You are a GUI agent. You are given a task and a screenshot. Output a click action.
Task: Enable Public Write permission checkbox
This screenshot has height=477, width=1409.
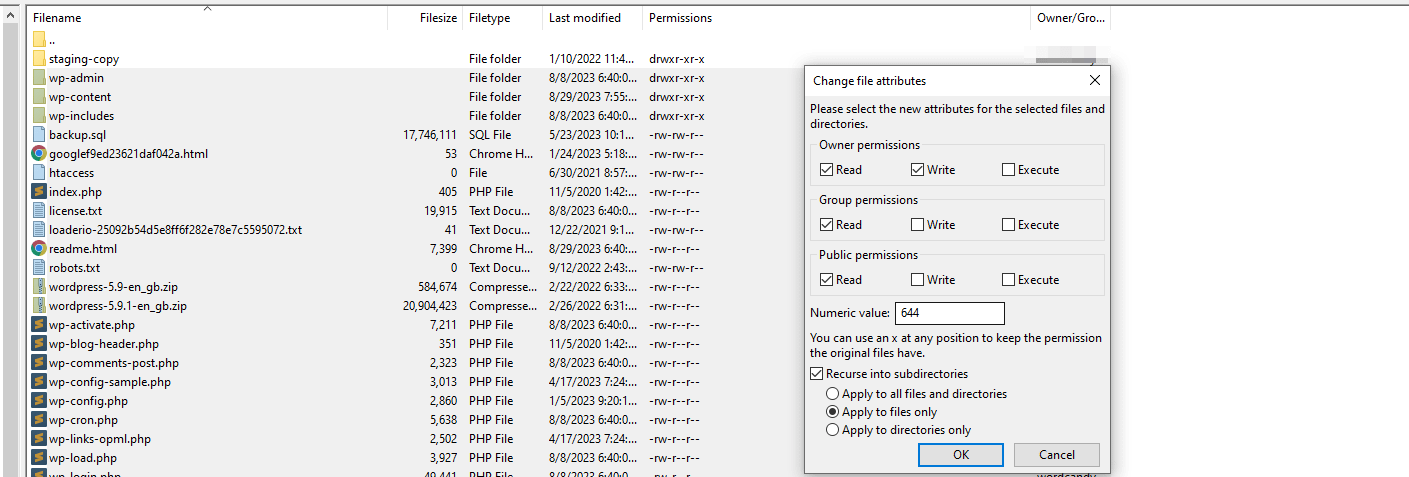click(917, 280)
